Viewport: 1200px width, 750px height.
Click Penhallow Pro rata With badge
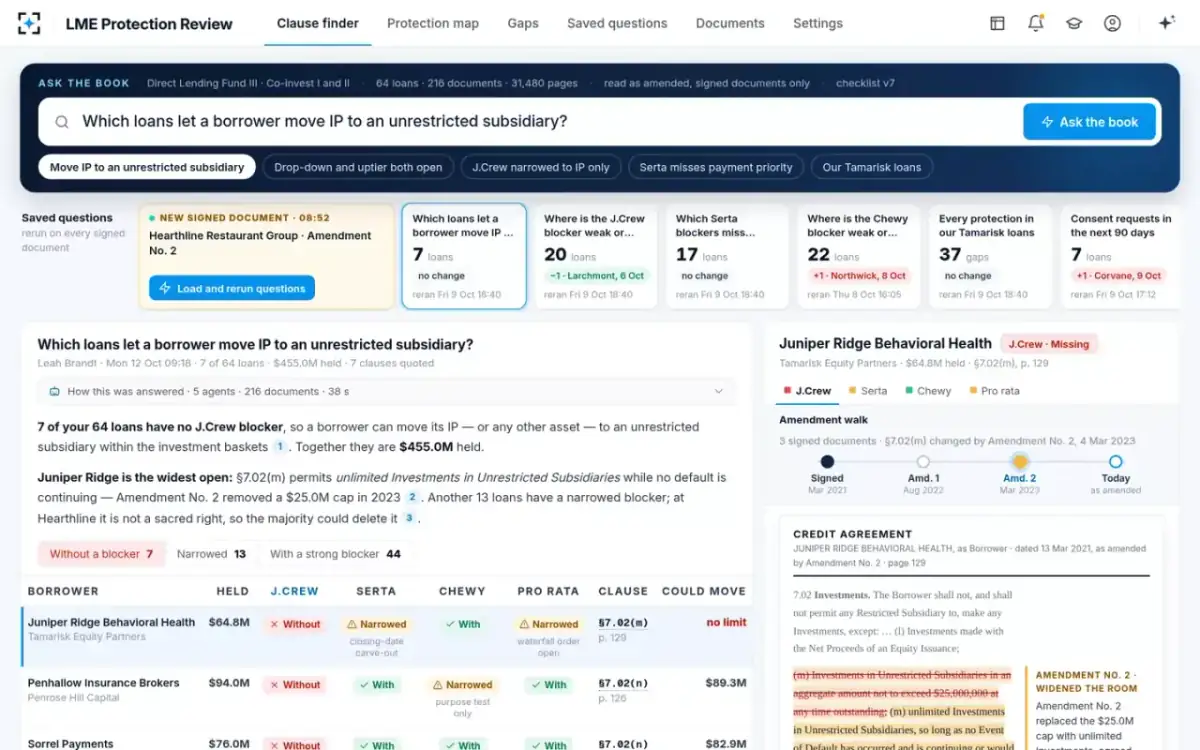coord(548,685)
